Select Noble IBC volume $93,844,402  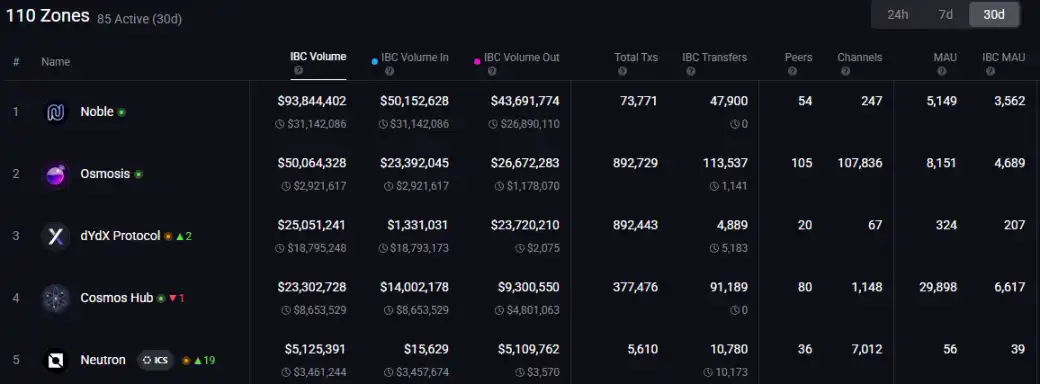[312, 101]
